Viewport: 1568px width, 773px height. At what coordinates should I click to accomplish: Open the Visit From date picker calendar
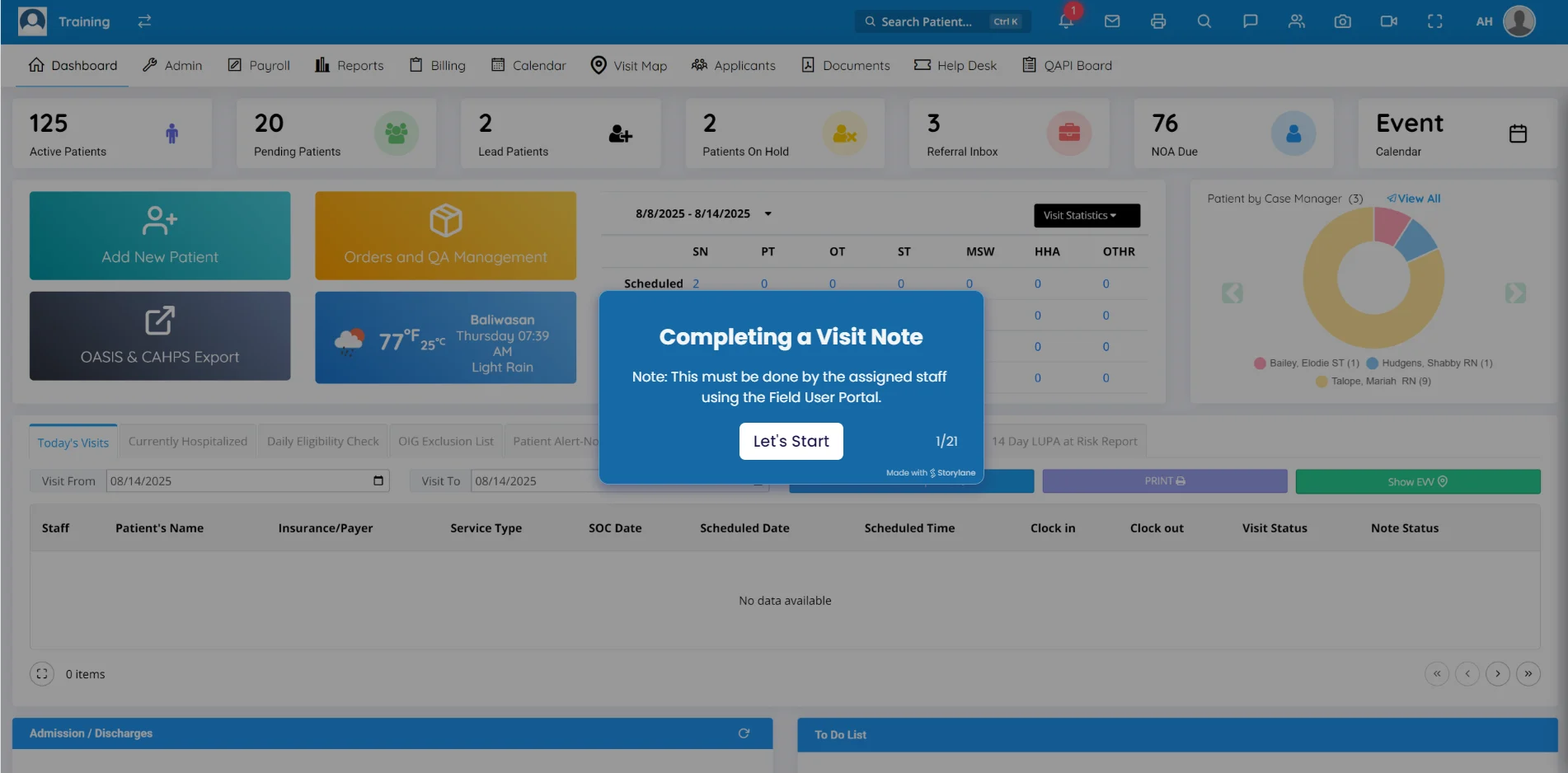coord(378,481)
